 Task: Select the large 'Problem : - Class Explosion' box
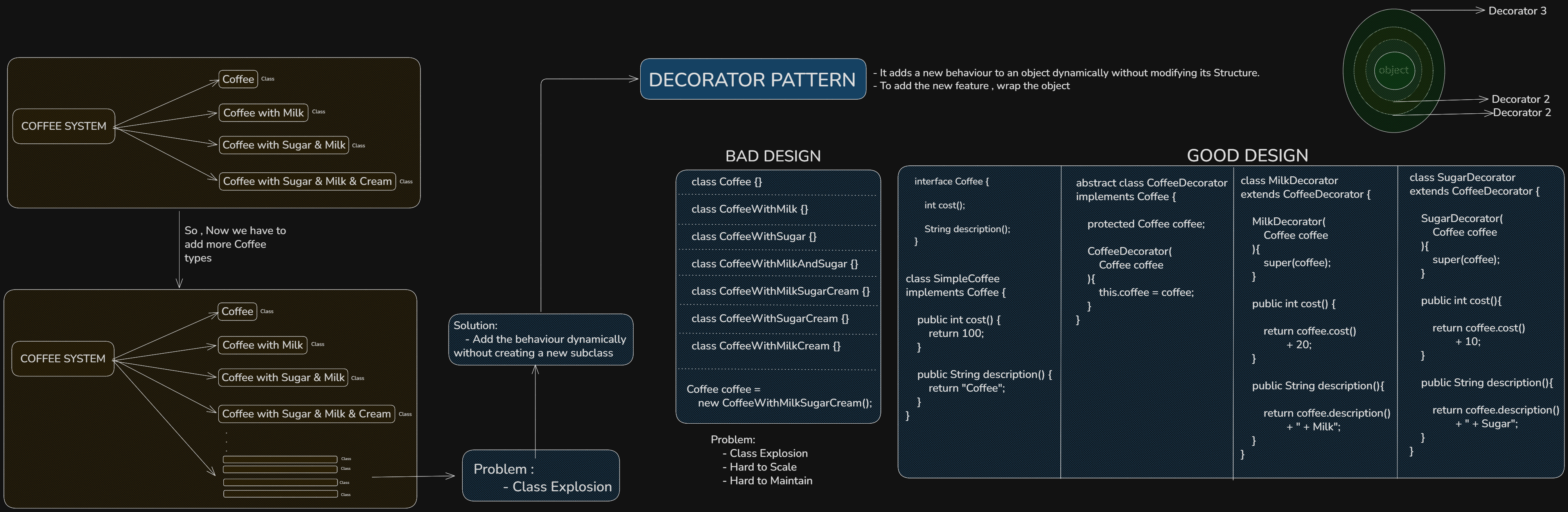(541, 476)
